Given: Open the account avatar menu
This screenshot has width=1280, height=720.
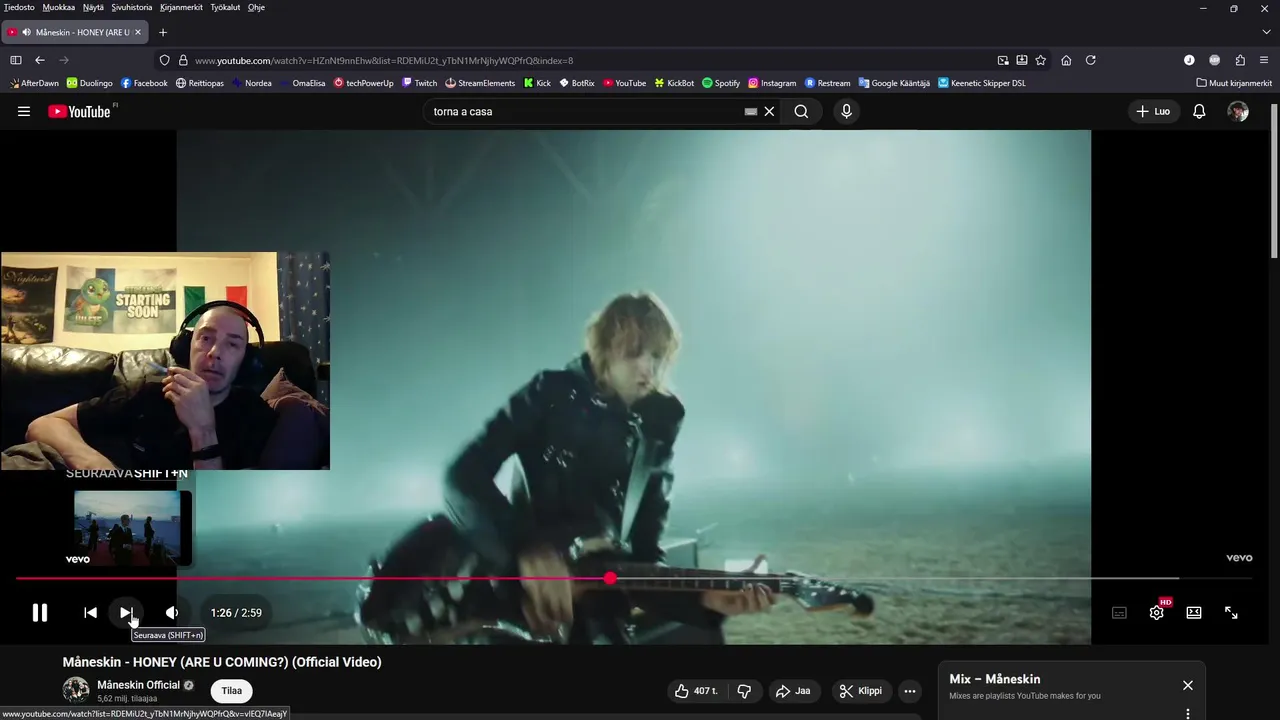Looking at the screenshot, I should [1238, 111].
